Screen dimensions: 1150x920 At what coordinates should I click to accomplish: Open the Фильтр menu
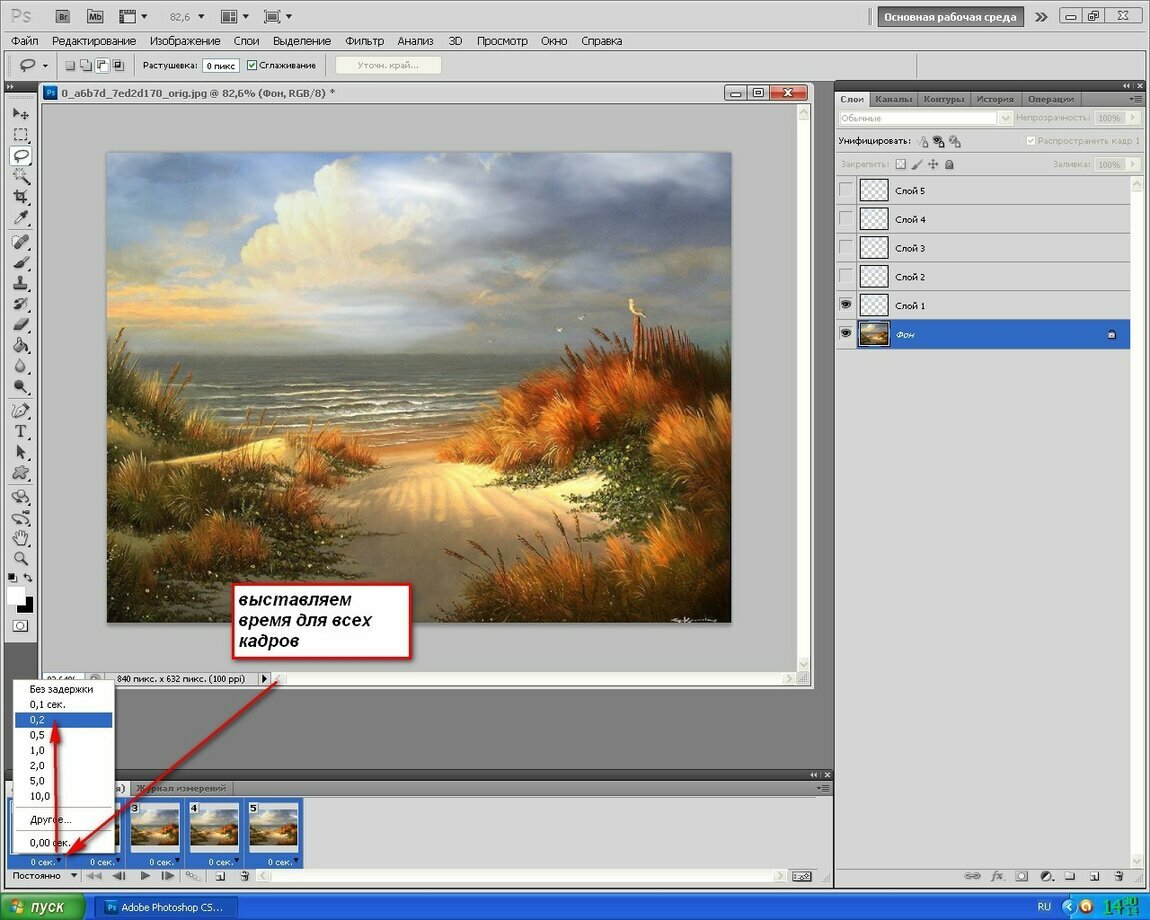[365, 41]
